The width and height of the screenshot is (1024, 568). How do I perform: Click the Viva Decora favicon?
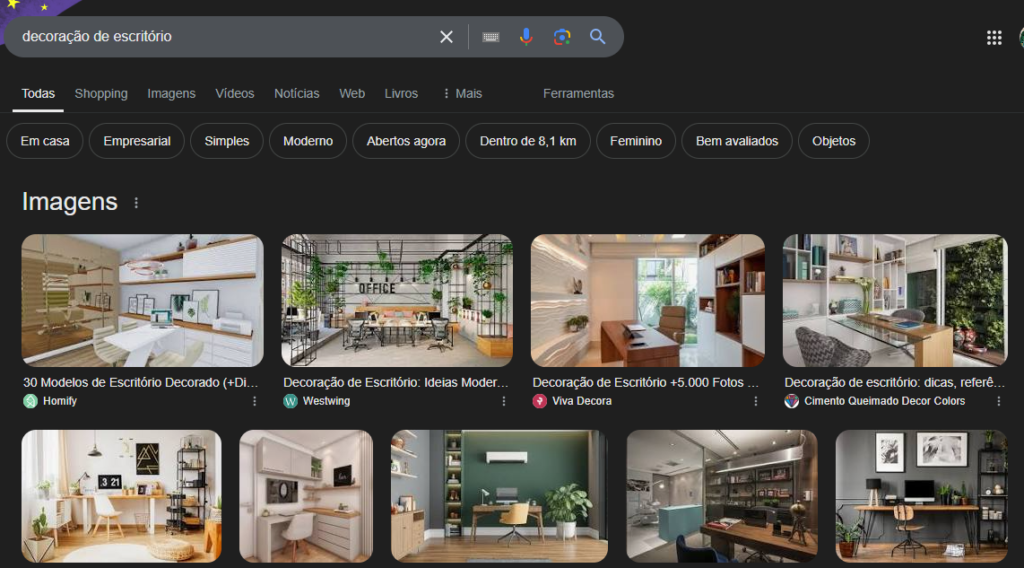[x=539, y=402]
